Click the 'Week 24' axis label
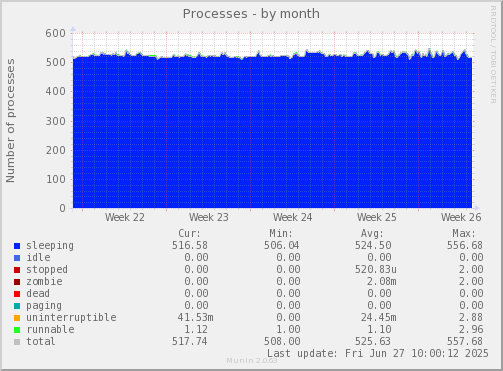 [x=293, y=217]
